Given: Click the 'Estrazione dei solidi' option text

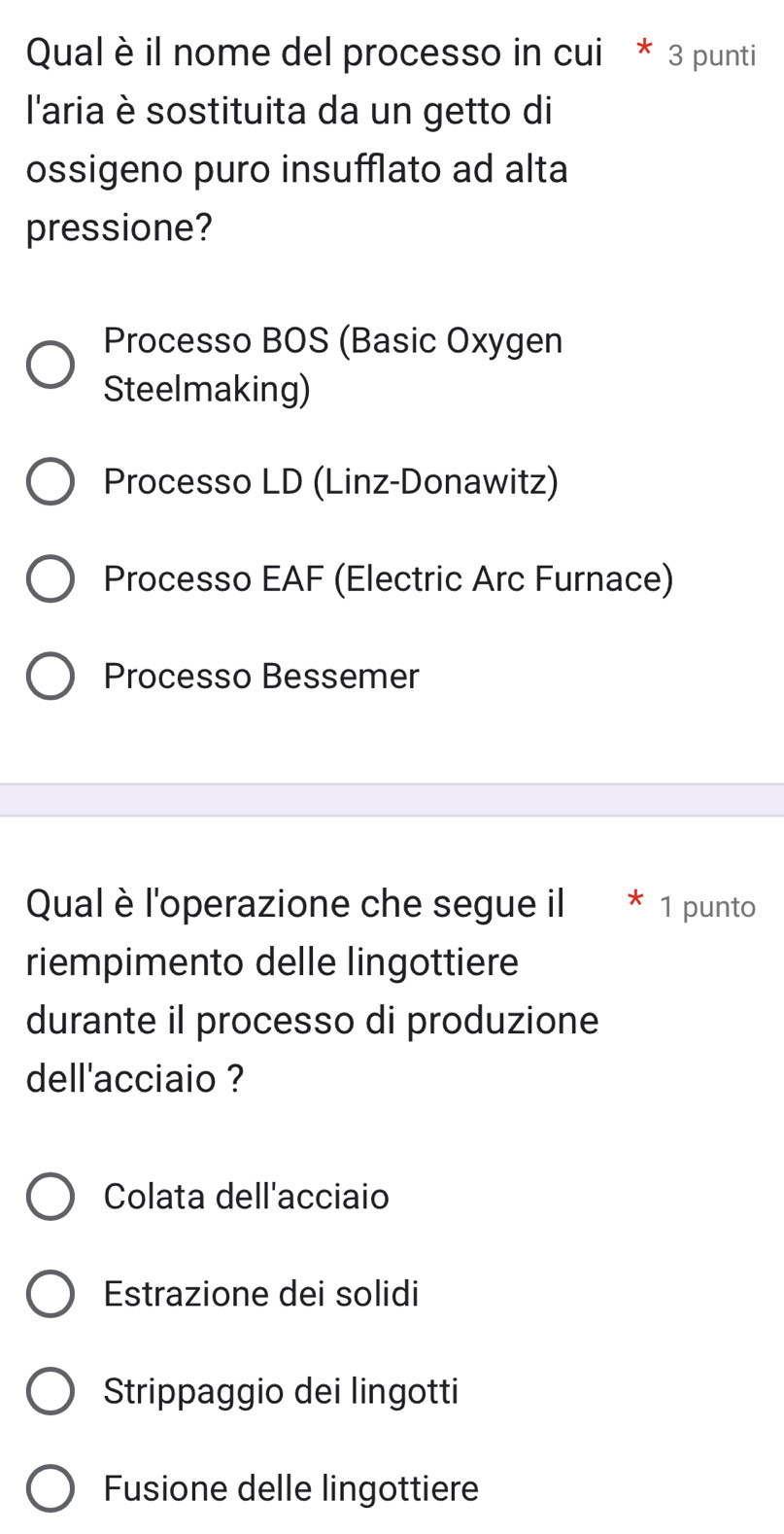Looking at the screenshot, I should [261, 1294].
